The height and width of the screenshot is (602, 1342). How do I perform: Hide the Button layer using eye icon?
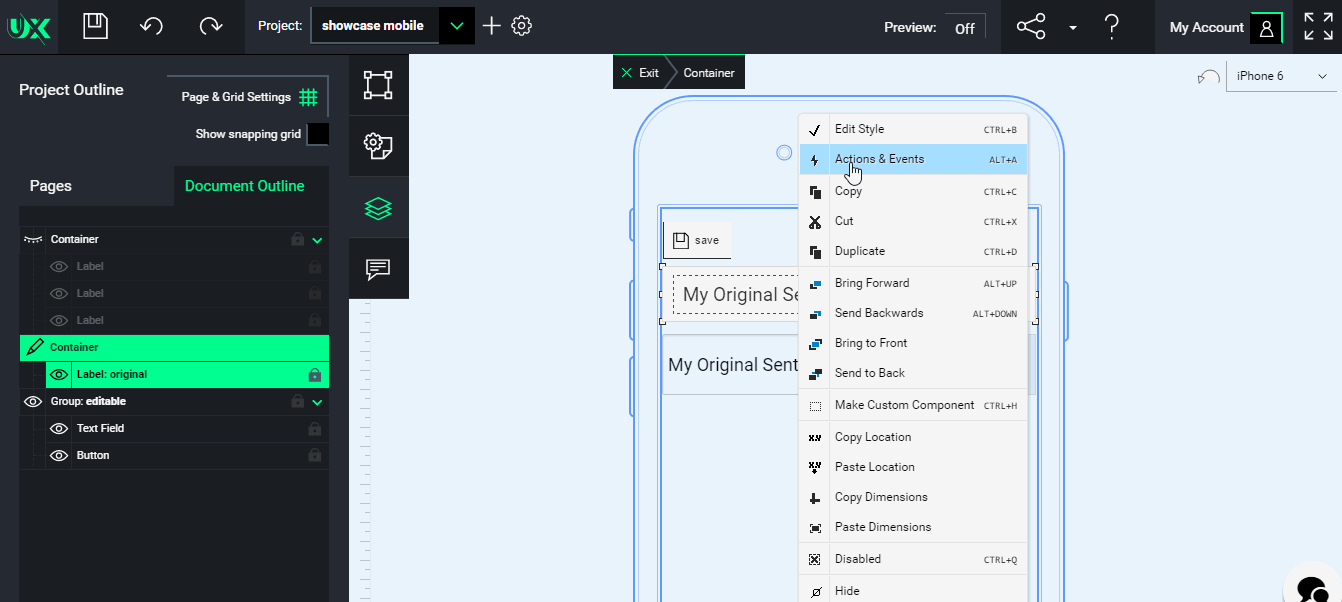pos(59,455)
